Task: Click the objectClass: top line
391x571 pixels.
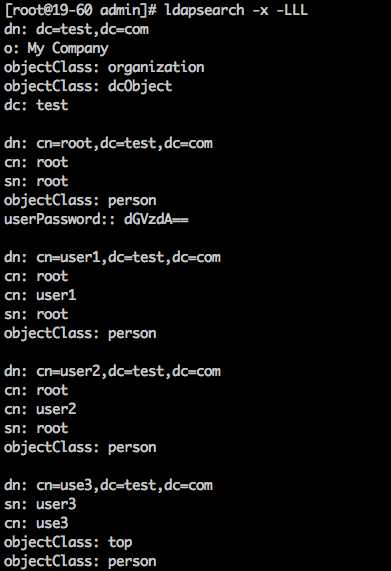Action: pyautogui.click(x=68, y=543)
